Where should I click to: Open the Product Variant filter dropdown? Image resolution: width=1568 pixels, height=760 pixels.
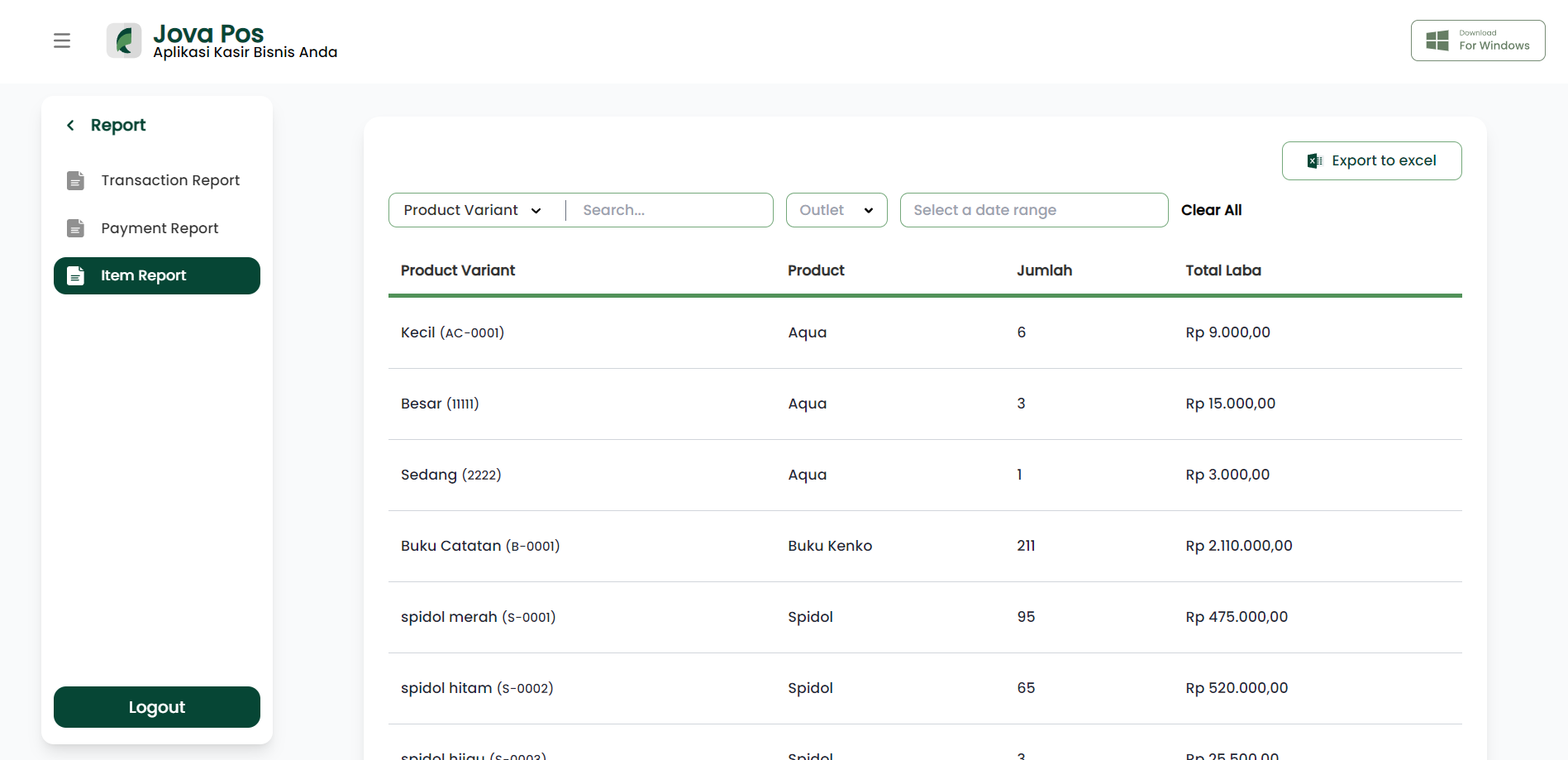coord(473,210)
